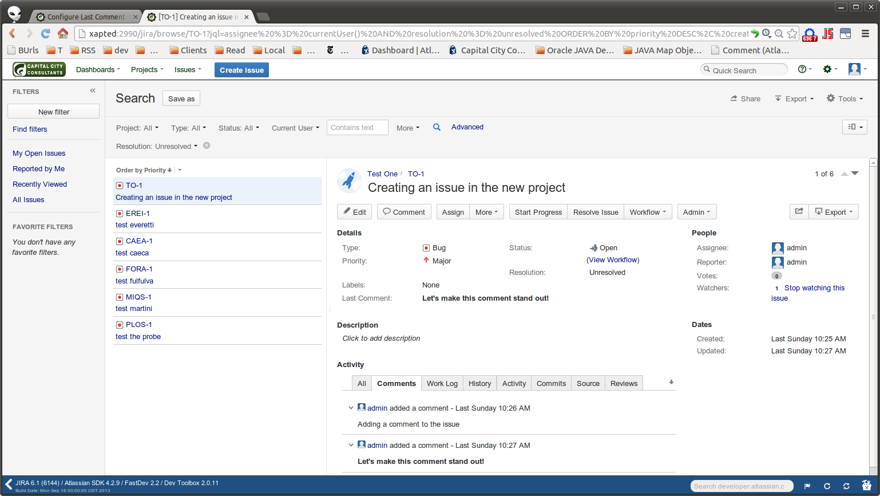
Task: Open the user profile avatar menu
Action: click(x=857, y=69)
